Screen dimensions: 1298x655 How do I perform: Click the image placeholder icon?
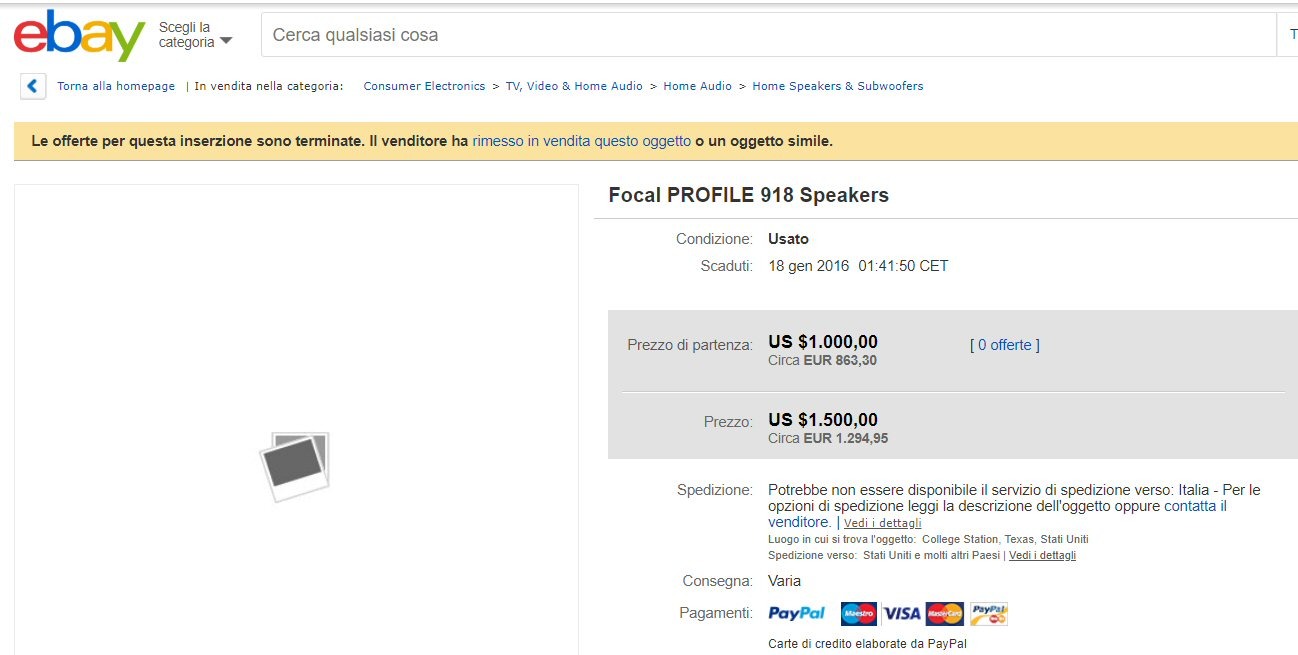tap(295, 466)
